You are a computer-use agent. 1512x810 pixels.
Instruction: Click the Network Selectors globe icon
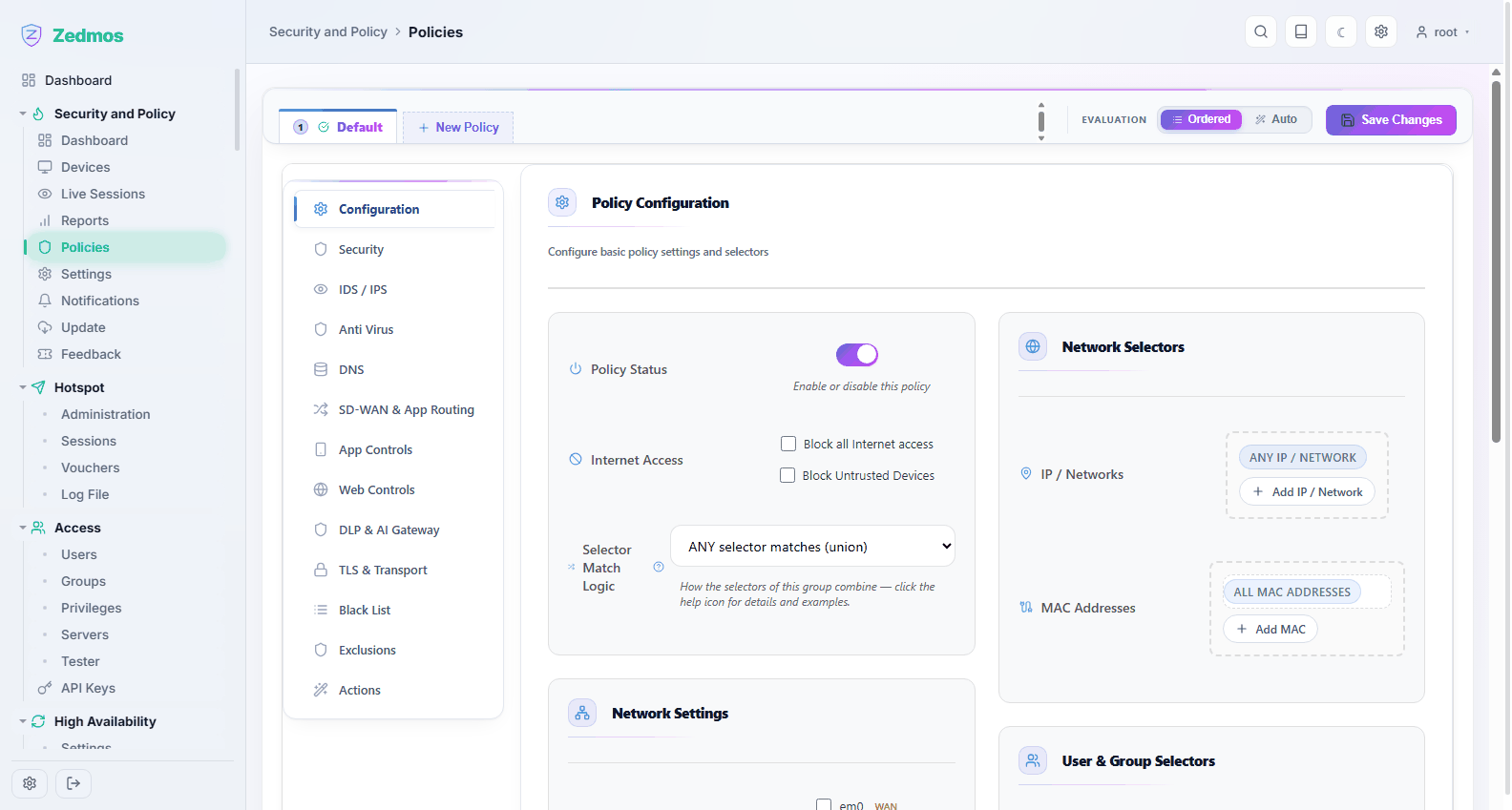pos(1033,346)
